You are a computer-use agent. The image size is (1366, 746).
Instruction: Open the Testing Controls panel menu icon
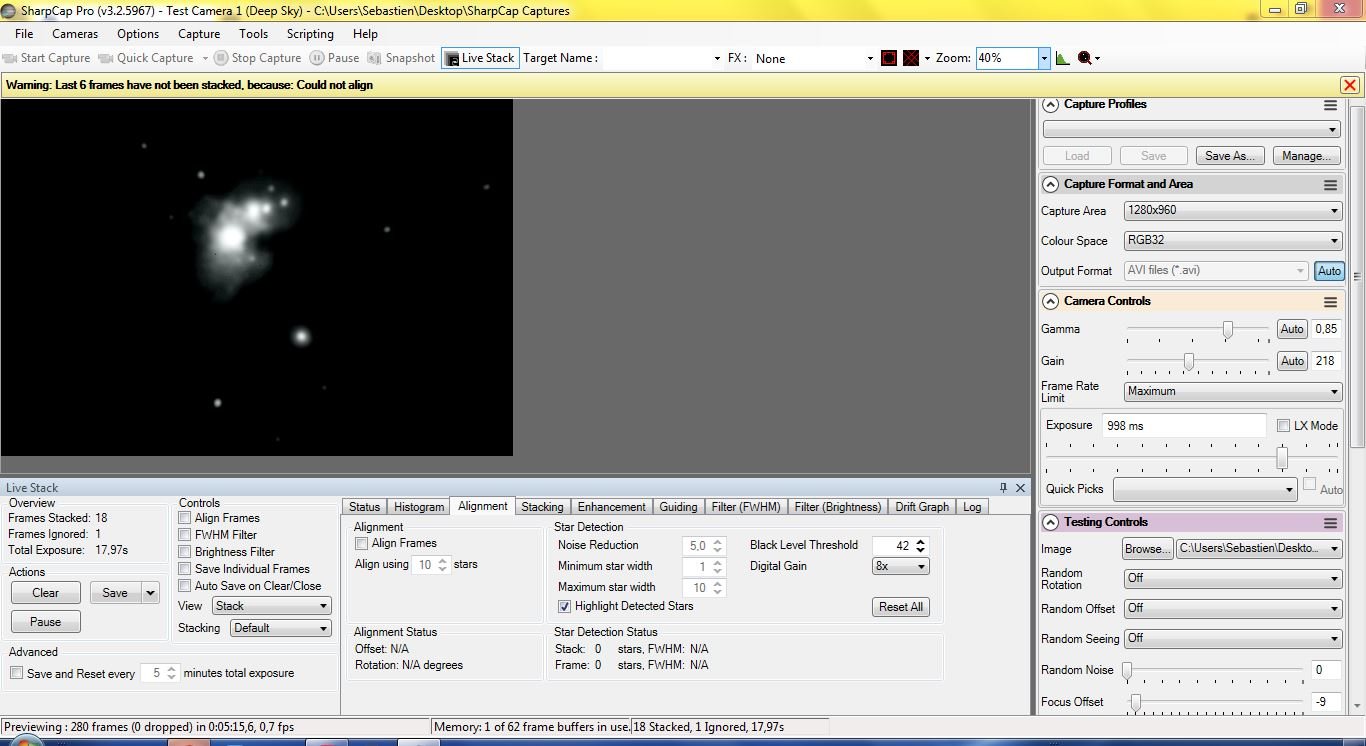coord(1330,523)
